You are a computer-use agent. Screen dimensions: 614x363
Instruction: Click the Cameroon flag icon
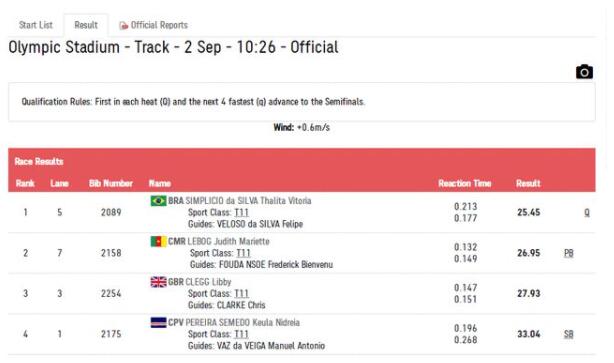[x=159, y=241]
